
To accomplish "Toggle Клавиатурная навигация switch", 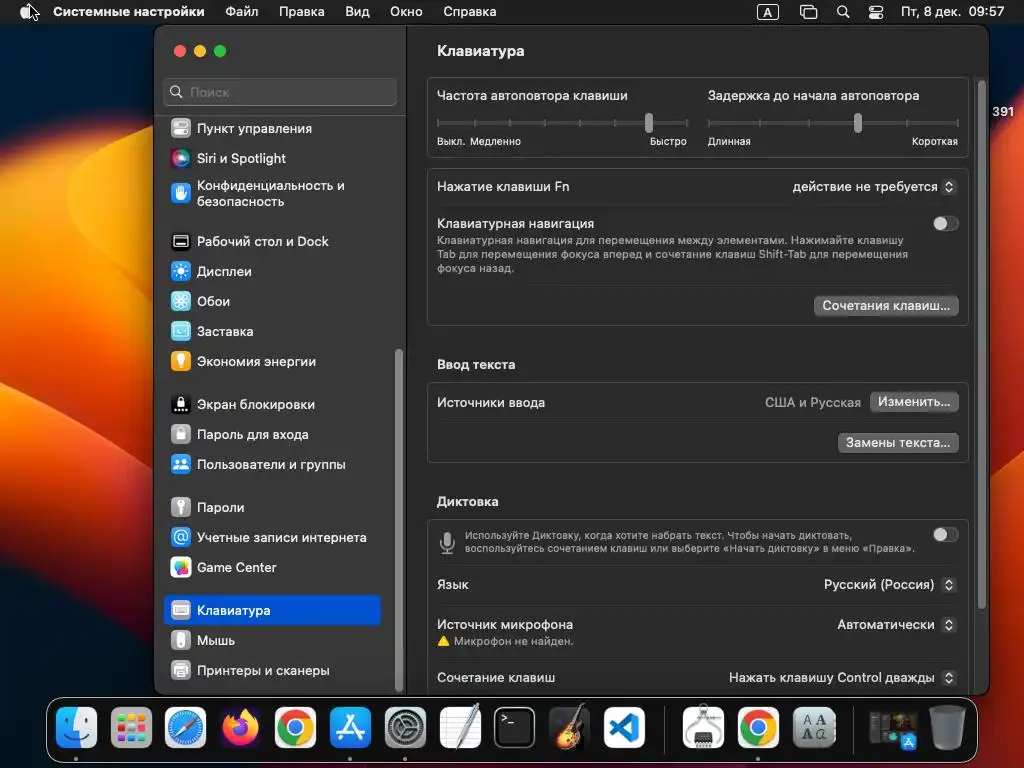I will [945, 223].
